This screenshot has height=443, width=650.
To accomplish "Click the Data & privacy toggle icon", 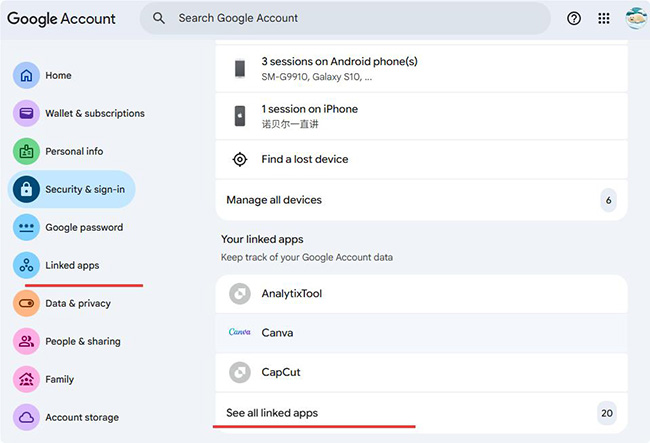I will 26,303.
